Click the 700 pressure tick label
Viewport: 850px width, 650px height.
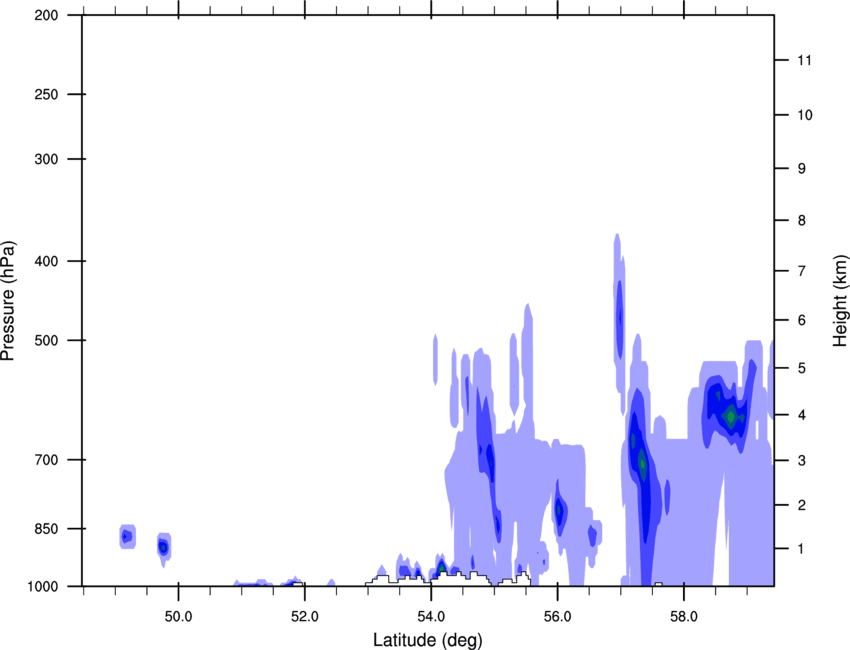coord(47,459)
